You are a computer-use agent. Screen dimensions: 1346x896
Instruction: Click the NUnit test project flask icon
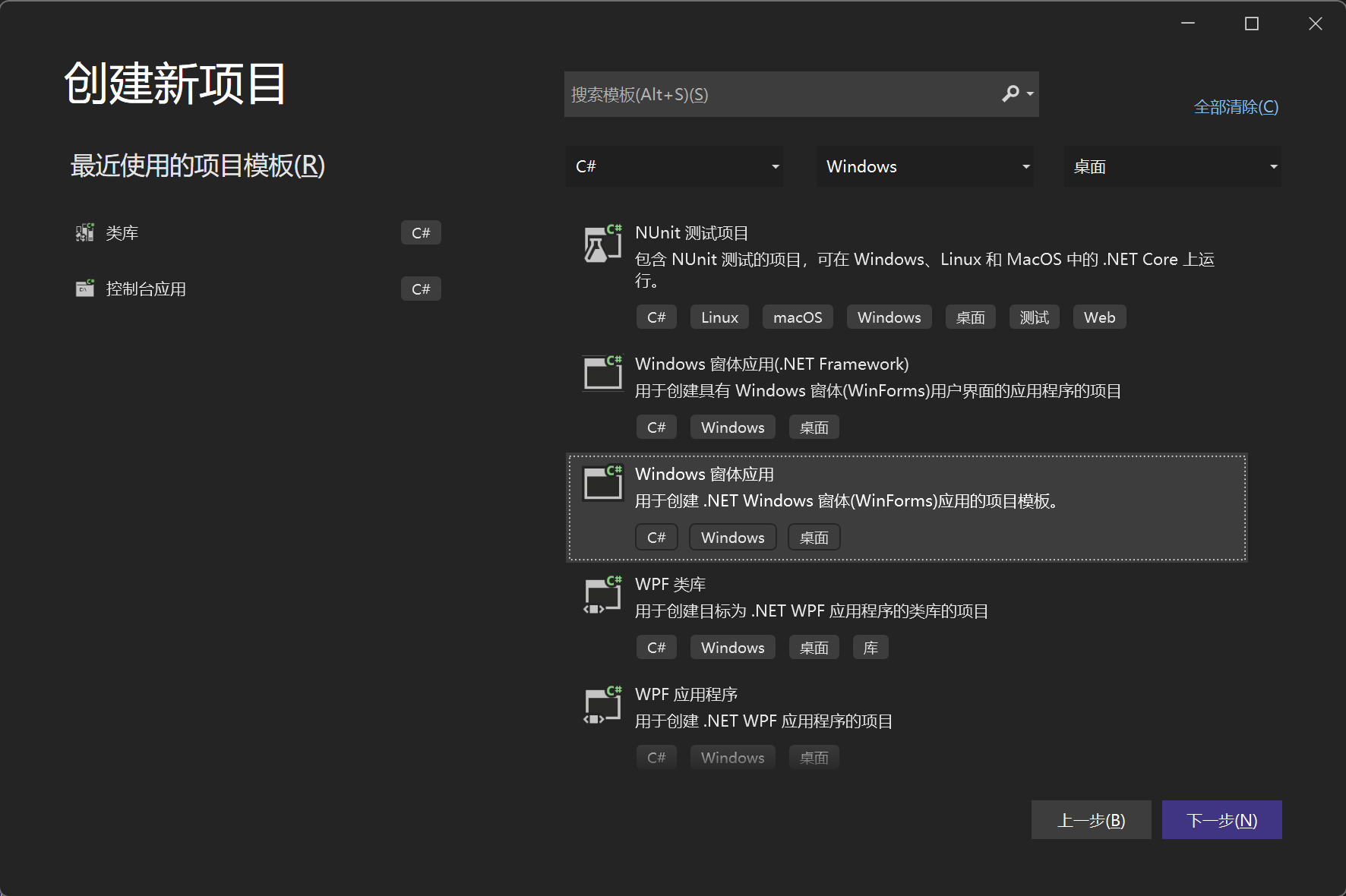click(x=602, y=244)
